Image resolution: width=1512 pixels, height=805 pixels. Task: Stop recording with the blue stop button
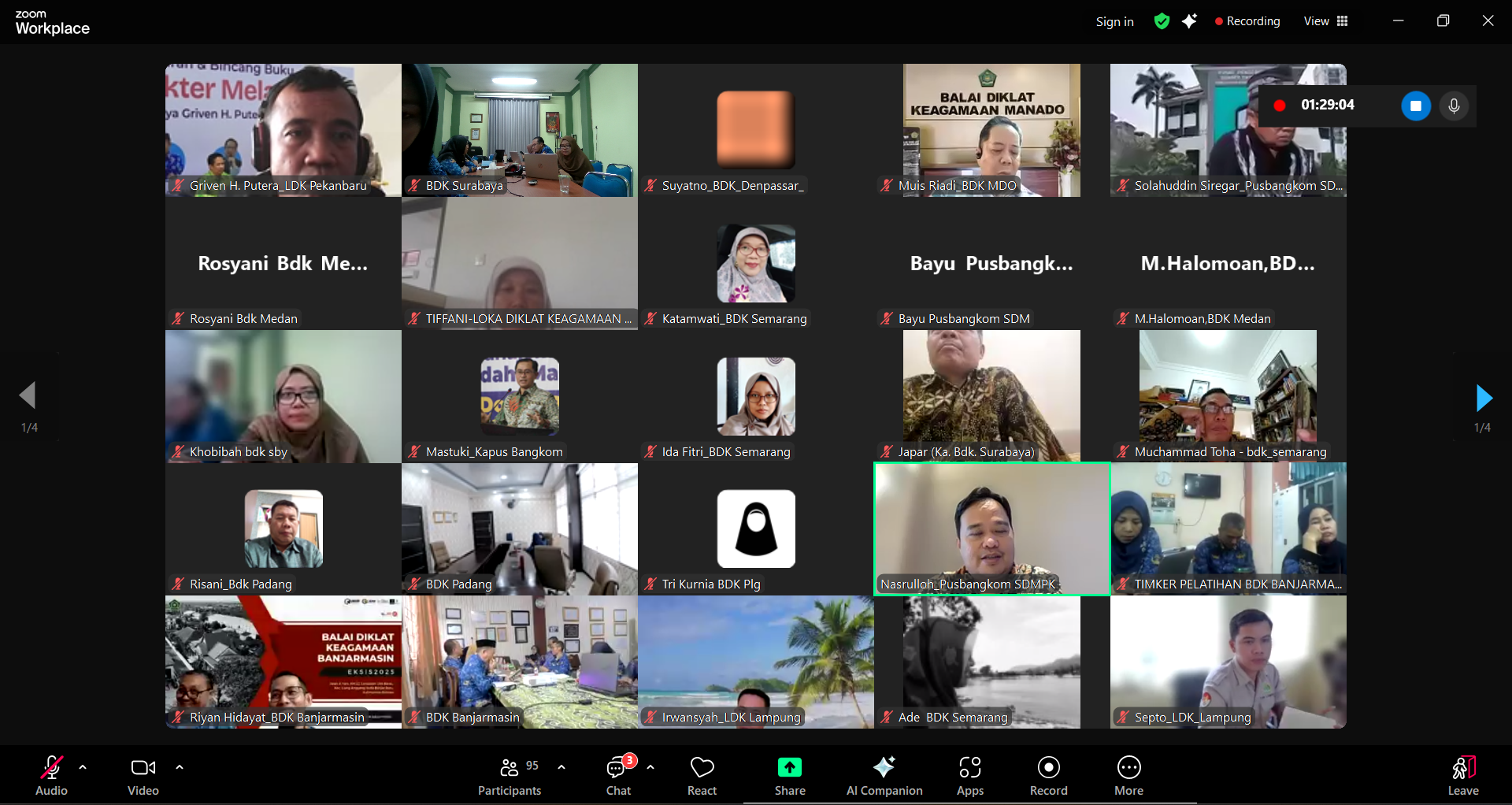1415,106
